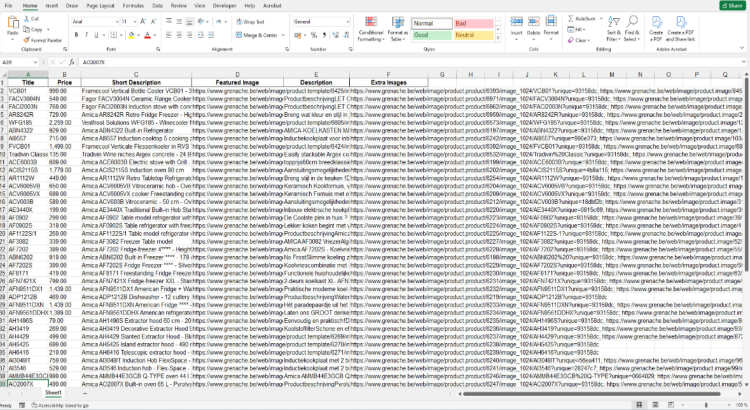Align text right in the cell
Image resolution: width=750 pixels, height=410 pixels.
coord(189,35)
